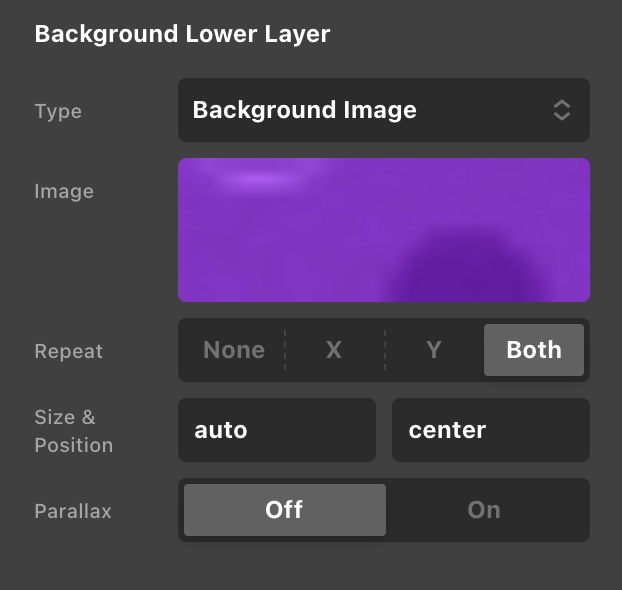Image resolution: width=622 pixels, height=590 pixels.
Task: Click the up-down chevron icon in Type field
Action: tap(562, 110)
